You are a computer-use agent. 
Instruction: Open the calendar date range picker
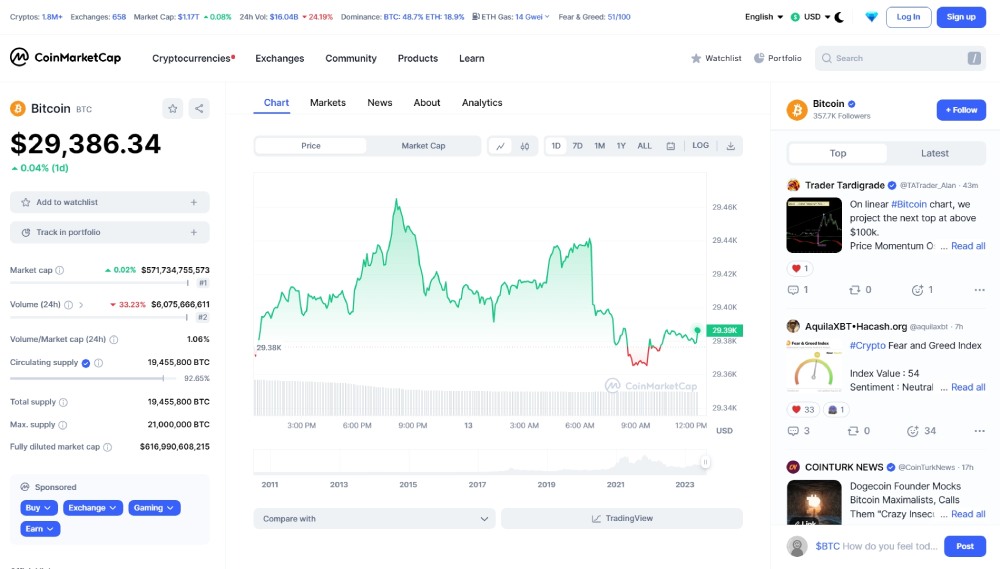tap(670, 146)
